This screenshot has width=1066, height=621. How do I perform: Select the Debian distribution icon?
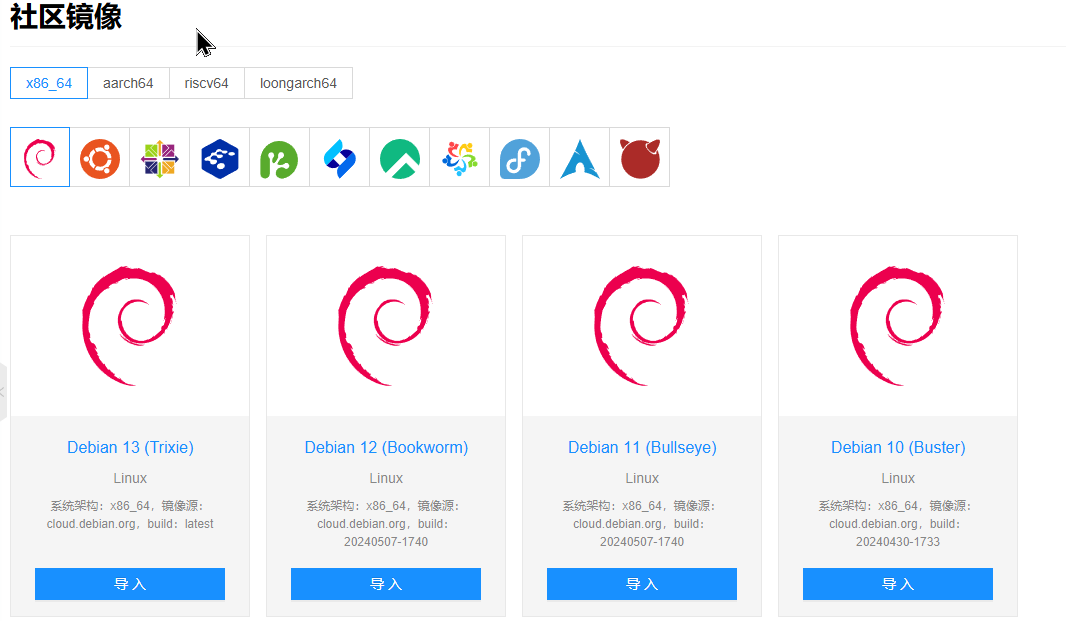[x=40, y=157]
